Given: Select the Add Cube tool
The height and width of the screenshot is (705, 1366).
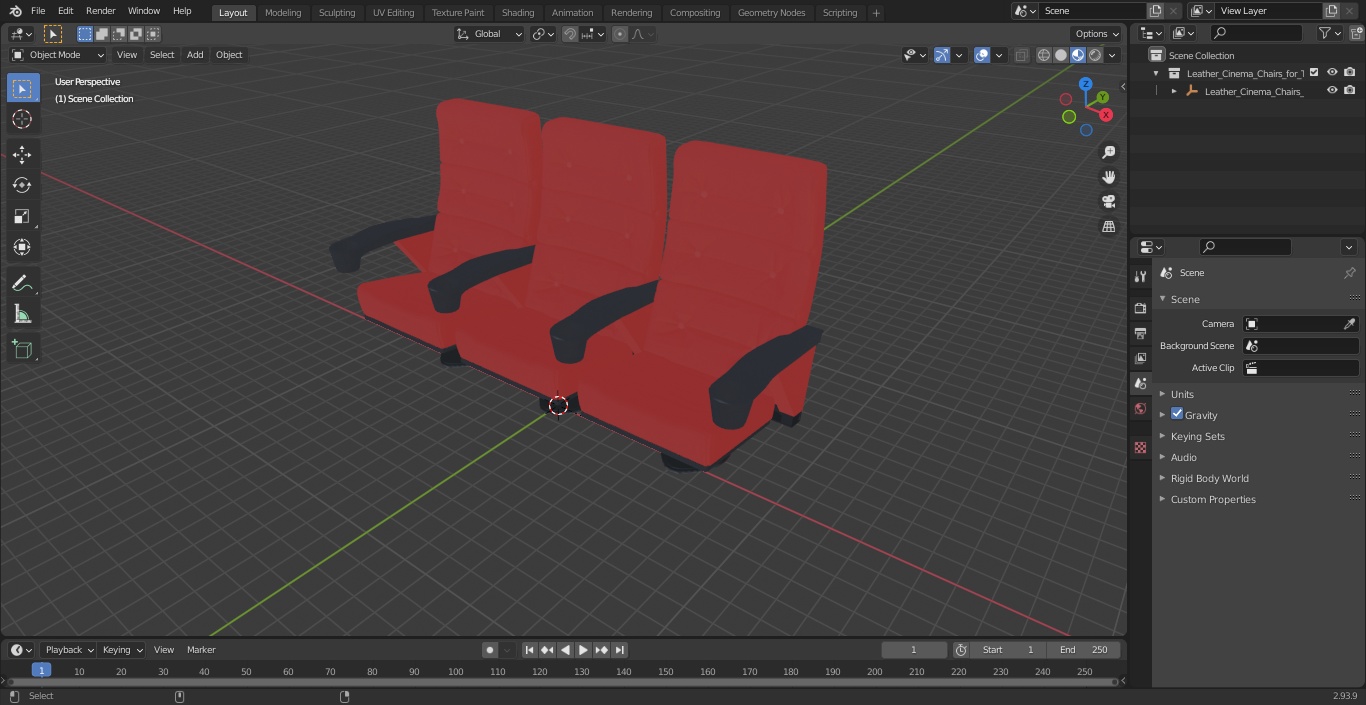Looking at the screenshot, I should pyautogui.click(x=22, y=350).
